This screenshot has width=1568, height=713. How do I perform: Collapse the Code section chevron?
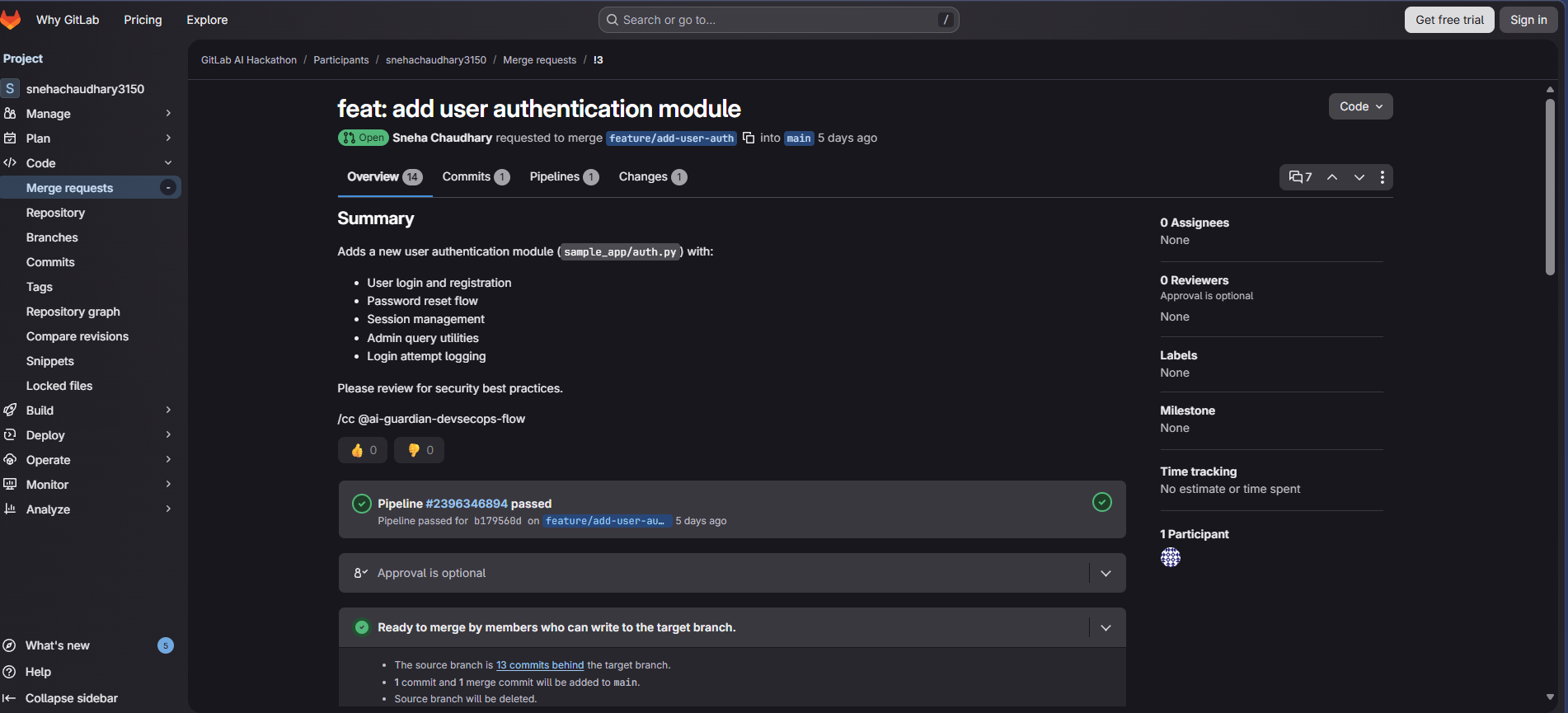tap(168, 162)
